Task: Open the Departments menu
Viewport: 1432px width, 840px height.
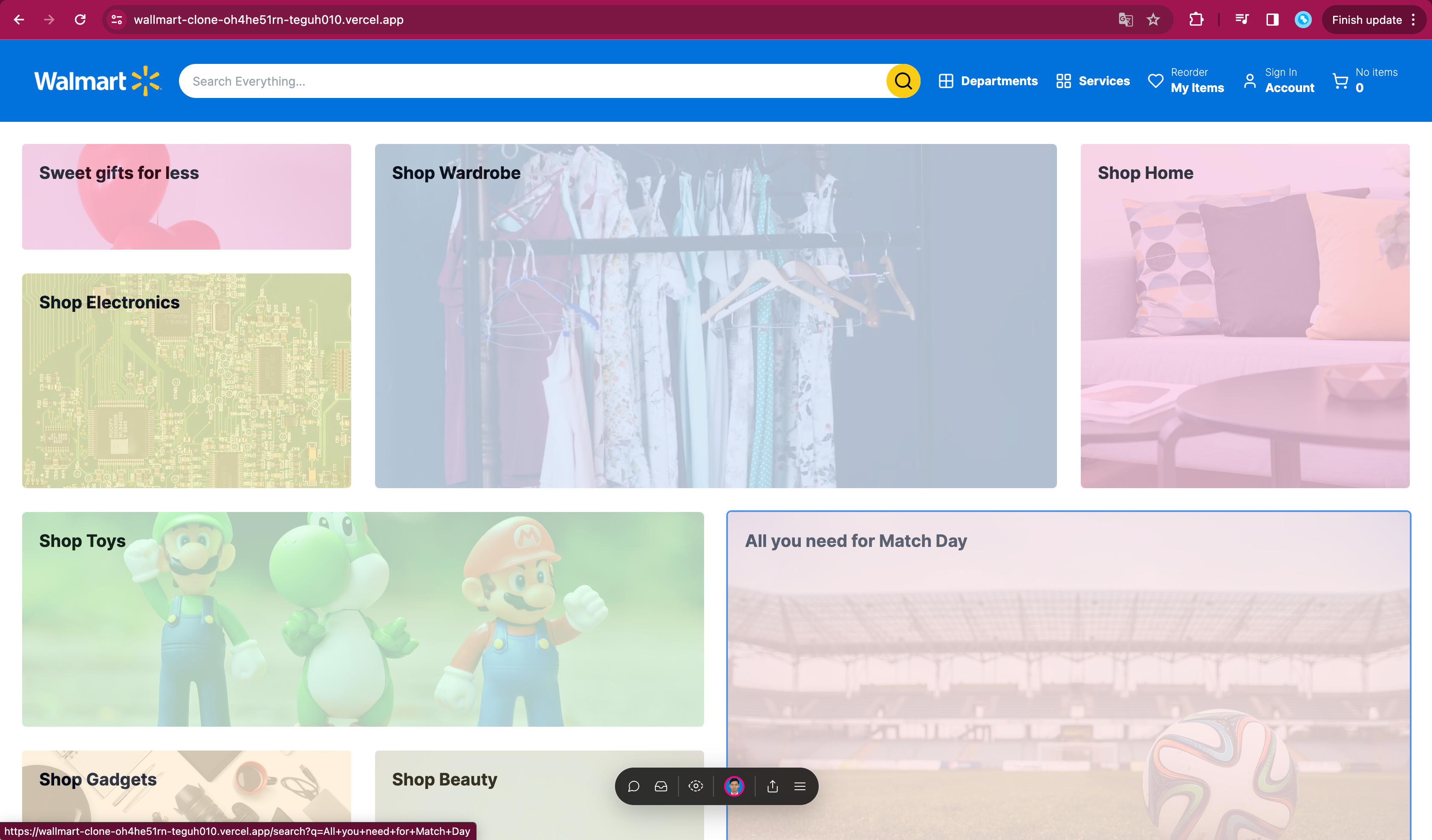Action: coord(988,81)
